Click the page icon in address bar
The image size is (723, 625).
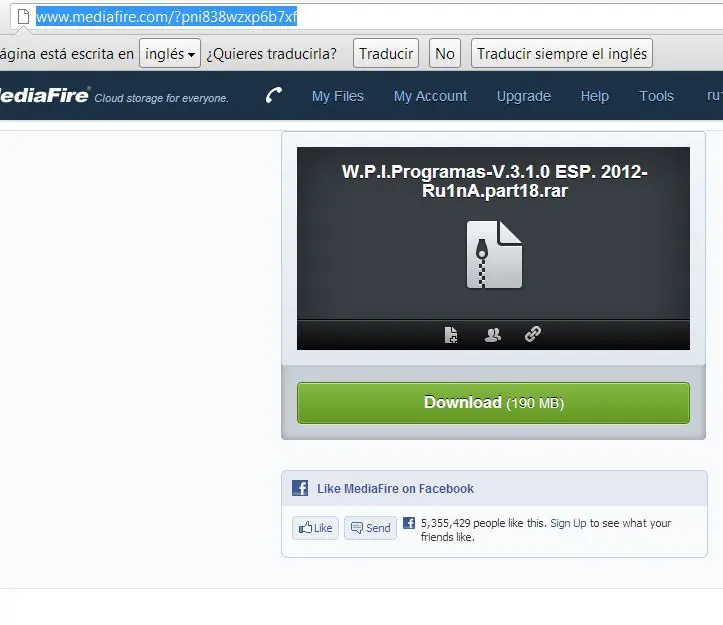coord(23,16)
